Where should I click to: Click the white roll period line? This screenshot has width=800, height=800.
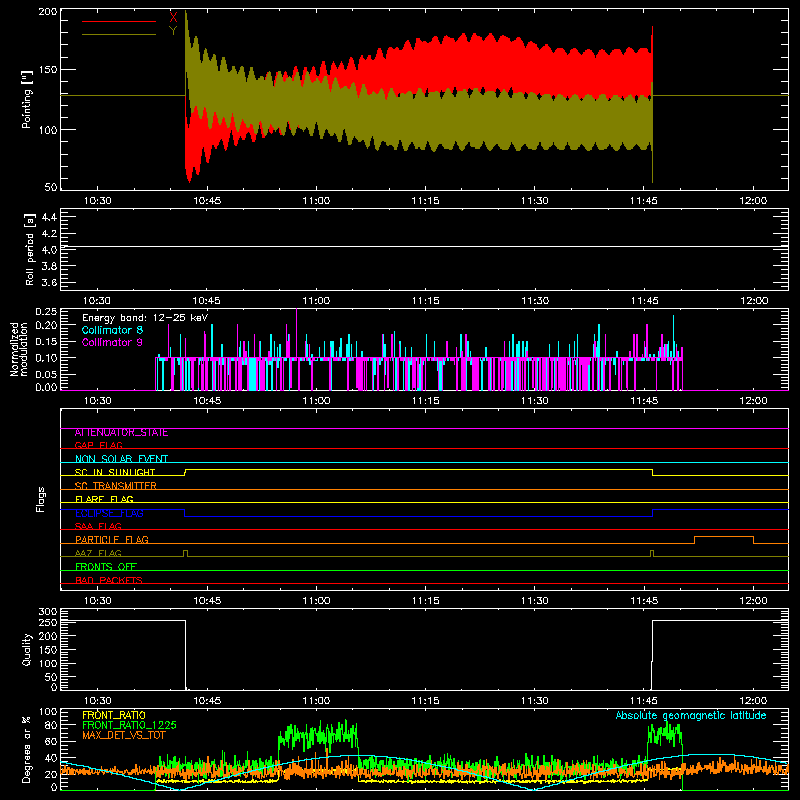[x=424, y=246]
